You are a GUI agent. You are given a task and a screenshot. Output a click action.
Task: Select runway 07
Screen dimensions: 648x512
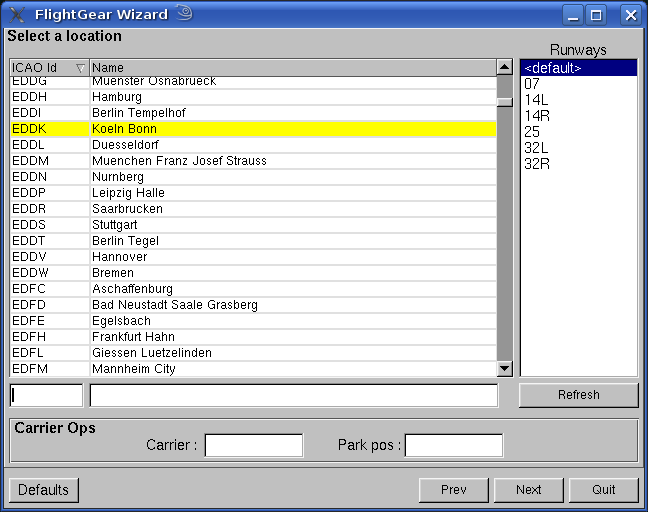[x=579, y=84]
